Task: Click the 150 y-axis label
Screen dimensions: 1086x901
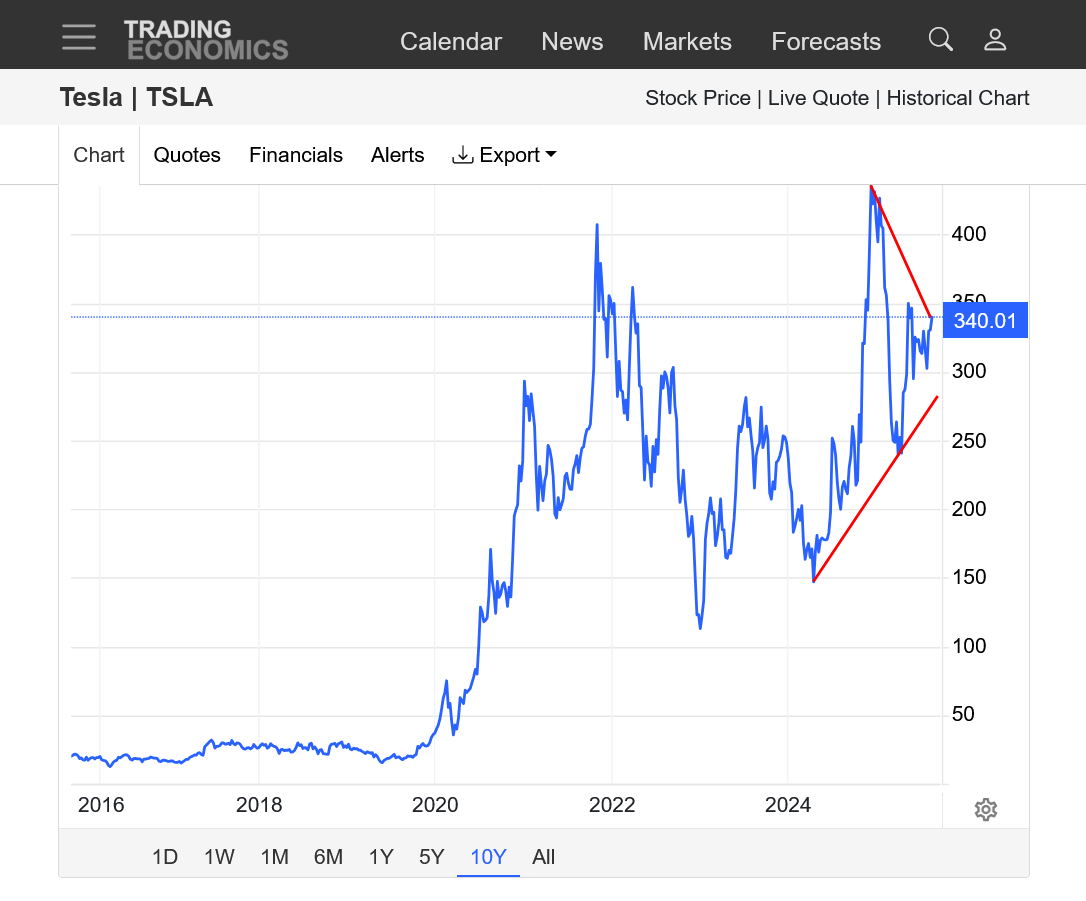Action: coord(969,577)
